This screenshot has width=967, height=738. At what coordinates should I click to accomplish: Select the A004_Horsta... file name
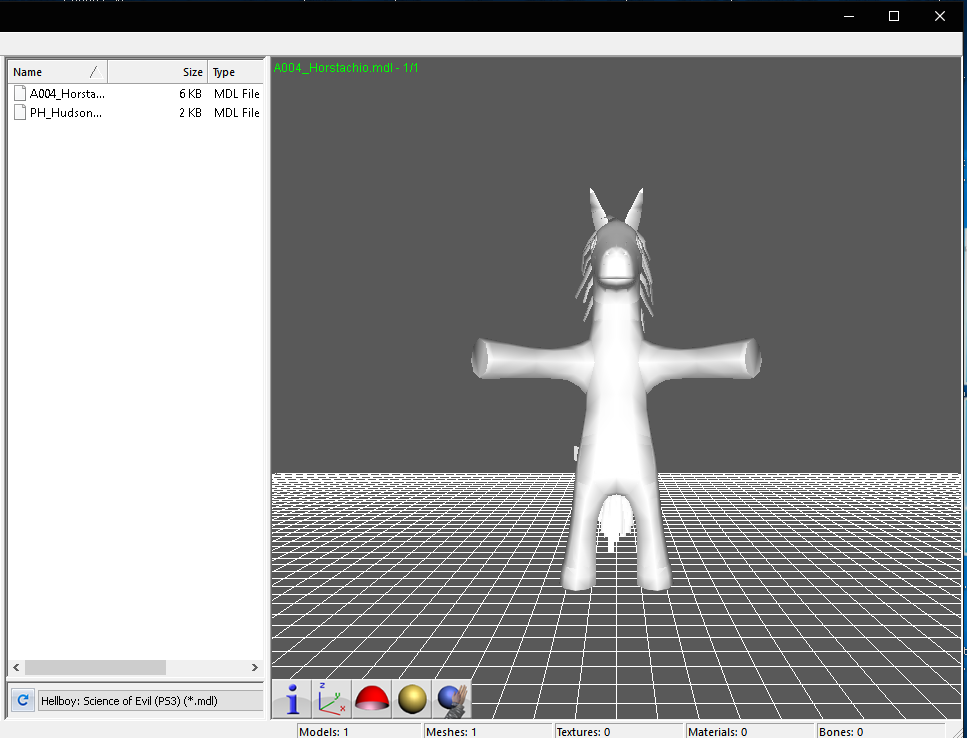(67, 94)
